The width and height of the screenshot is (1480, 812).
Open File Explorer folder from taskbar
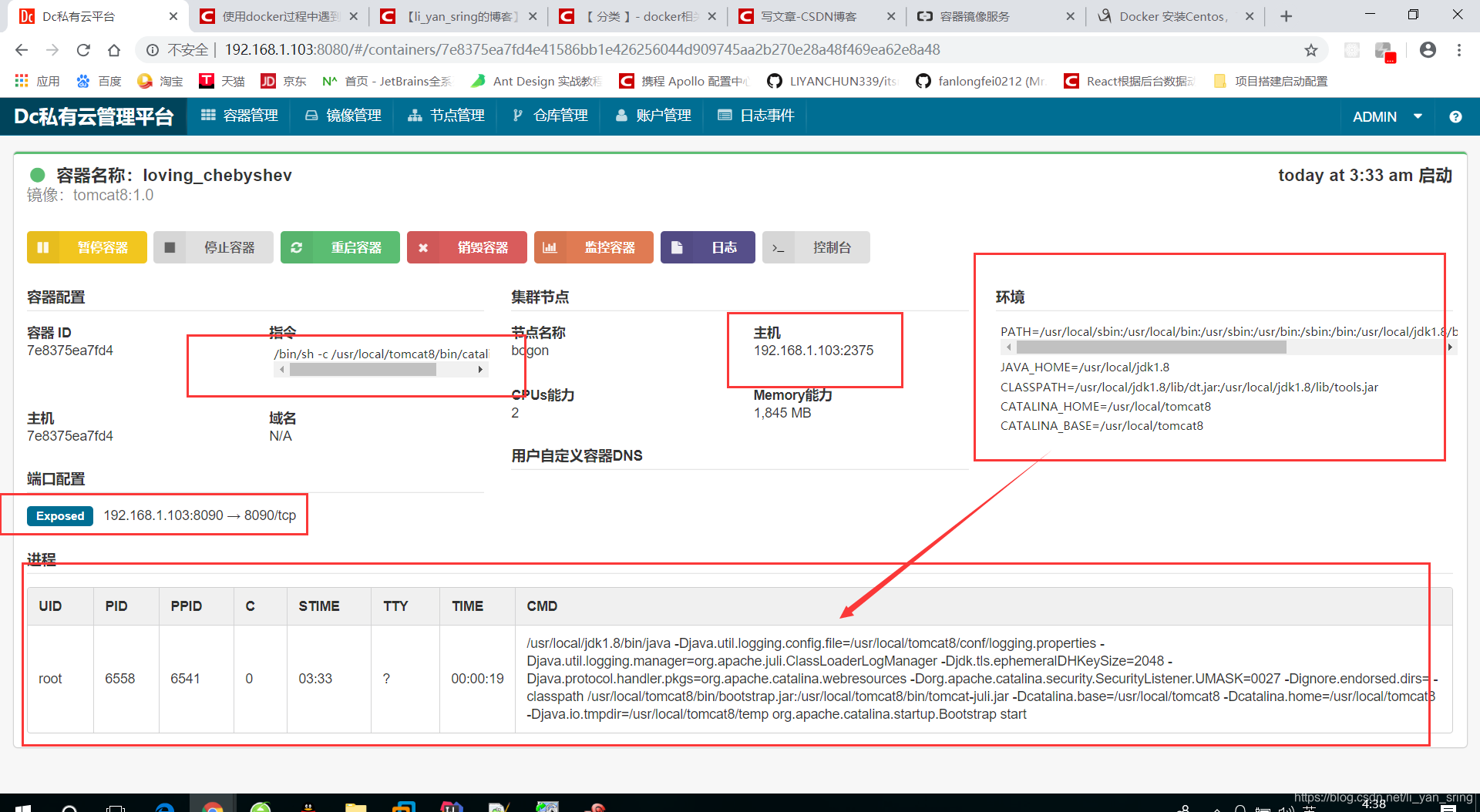click(355, 807)
